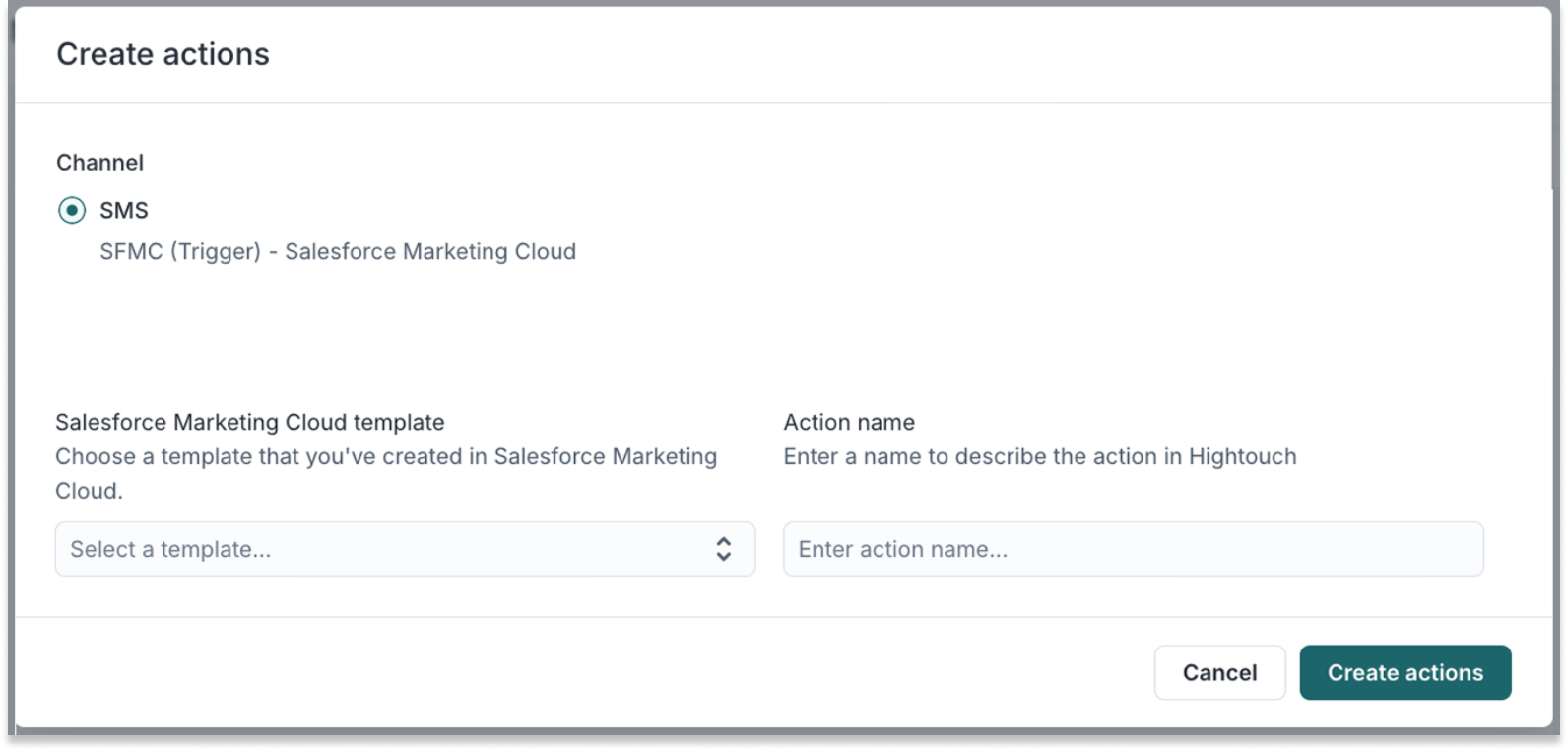Click the 'Enter a name to describe' helper text

click(1040, 456)
